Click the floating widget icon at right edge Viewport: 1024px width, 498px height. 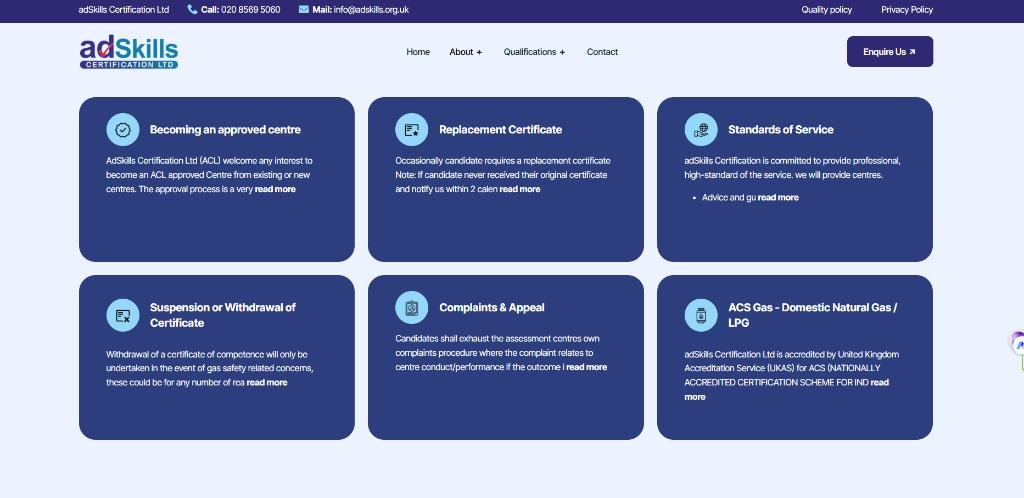pyautogui.click(x=1017, y=344)
